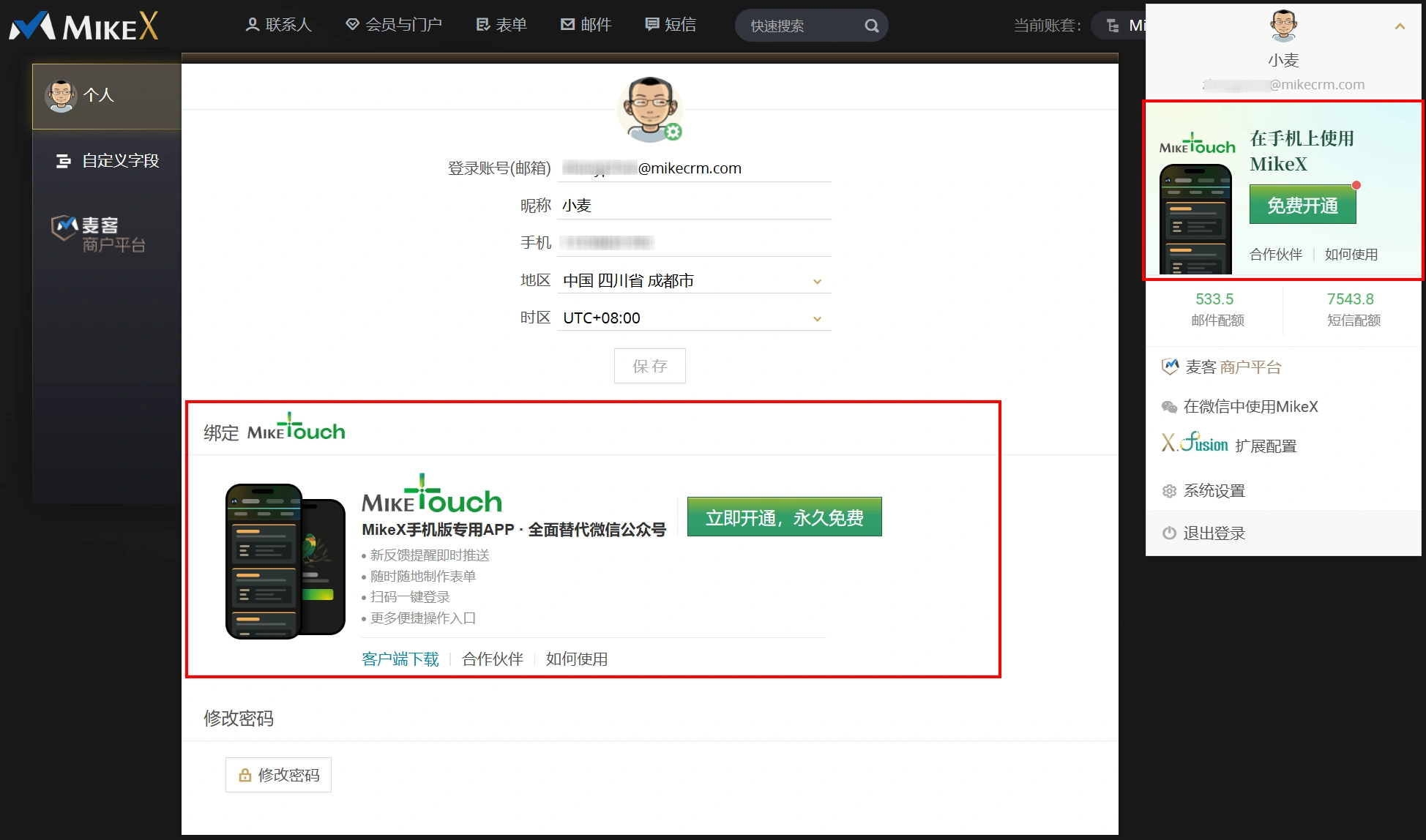This screenshot has width=1426, height=840.
Task: Edit the 昵称 nickname field
Action: click(695, 206)
